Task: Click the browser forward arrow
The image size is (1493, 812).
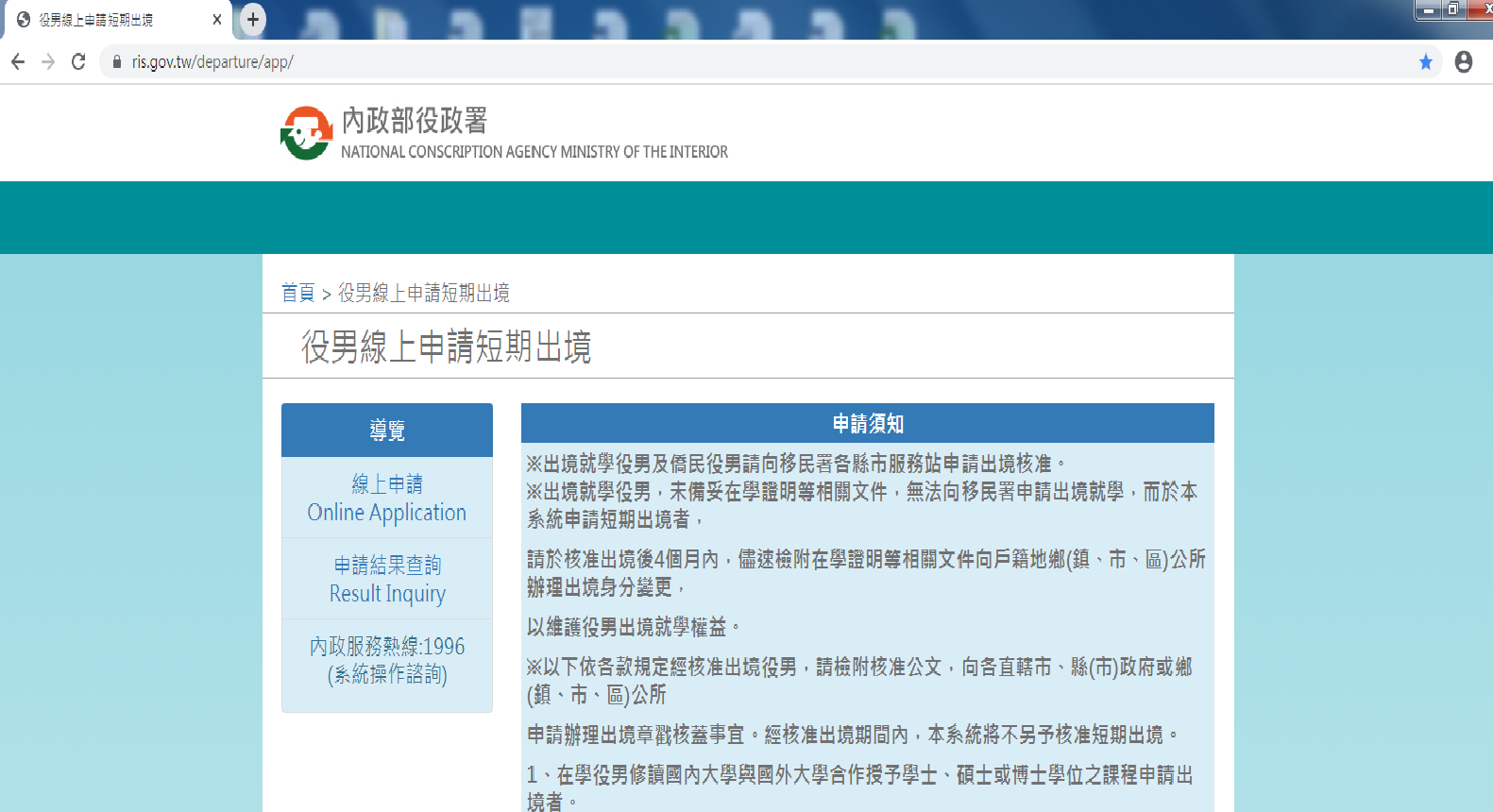Action: tap(48, 62)
